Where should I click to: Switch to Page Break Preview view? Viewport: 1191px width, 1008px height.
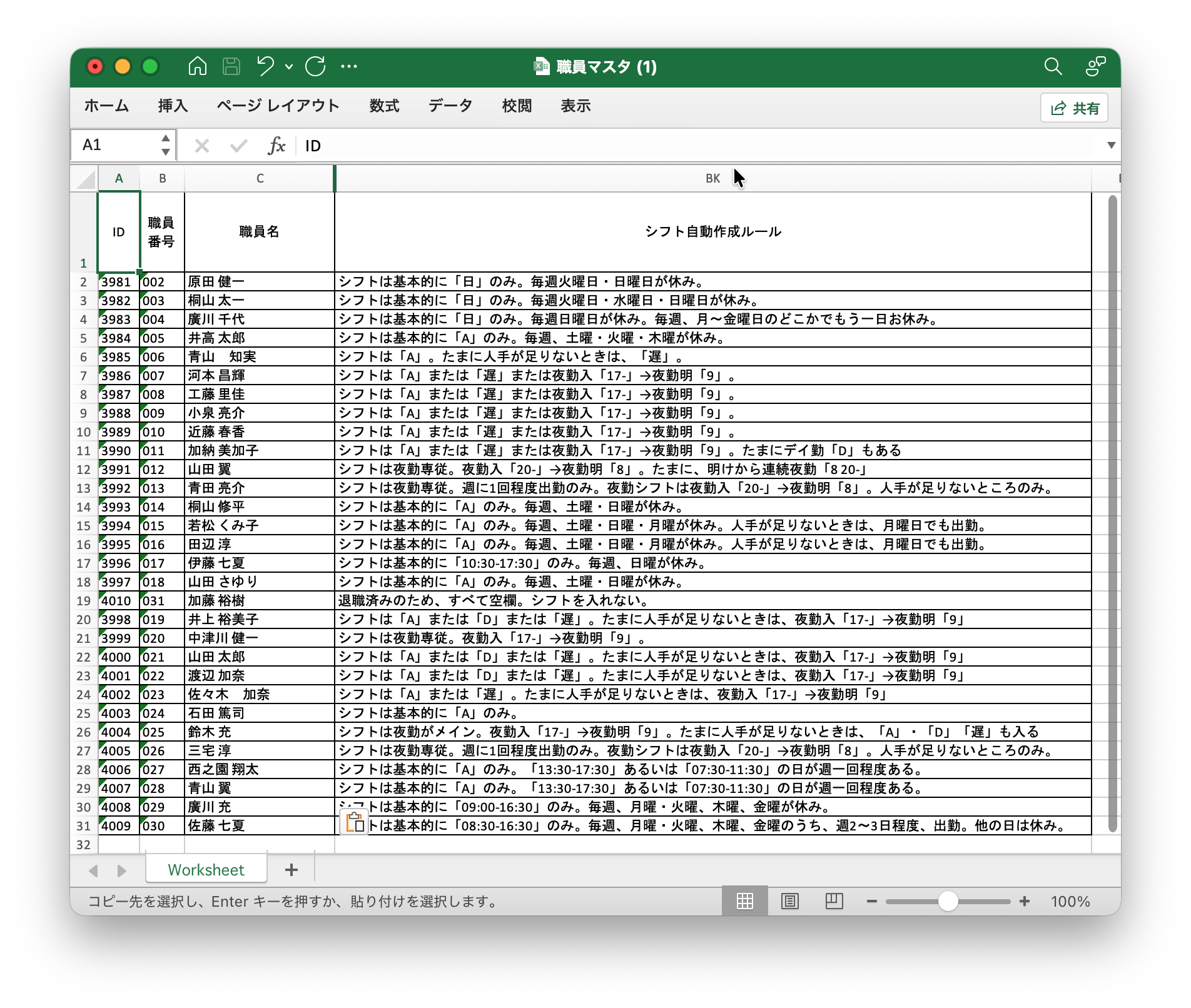(834, 901)
